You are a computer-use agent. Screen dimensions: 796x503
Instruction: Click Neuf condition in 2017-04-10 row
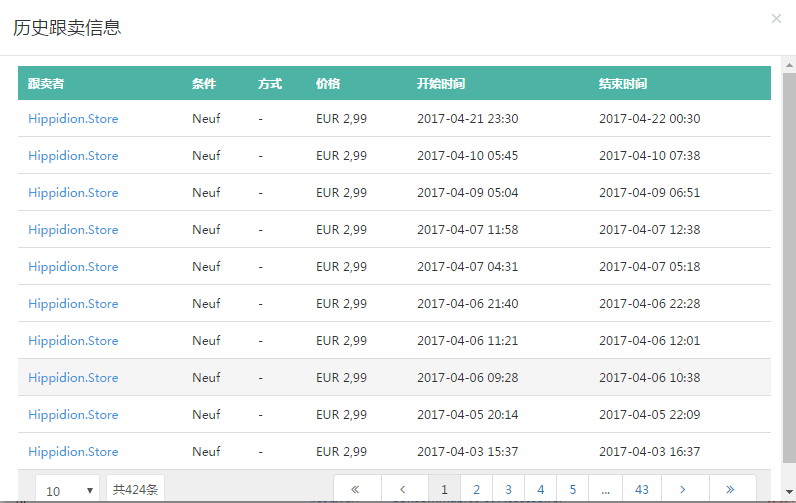point(206,156)
